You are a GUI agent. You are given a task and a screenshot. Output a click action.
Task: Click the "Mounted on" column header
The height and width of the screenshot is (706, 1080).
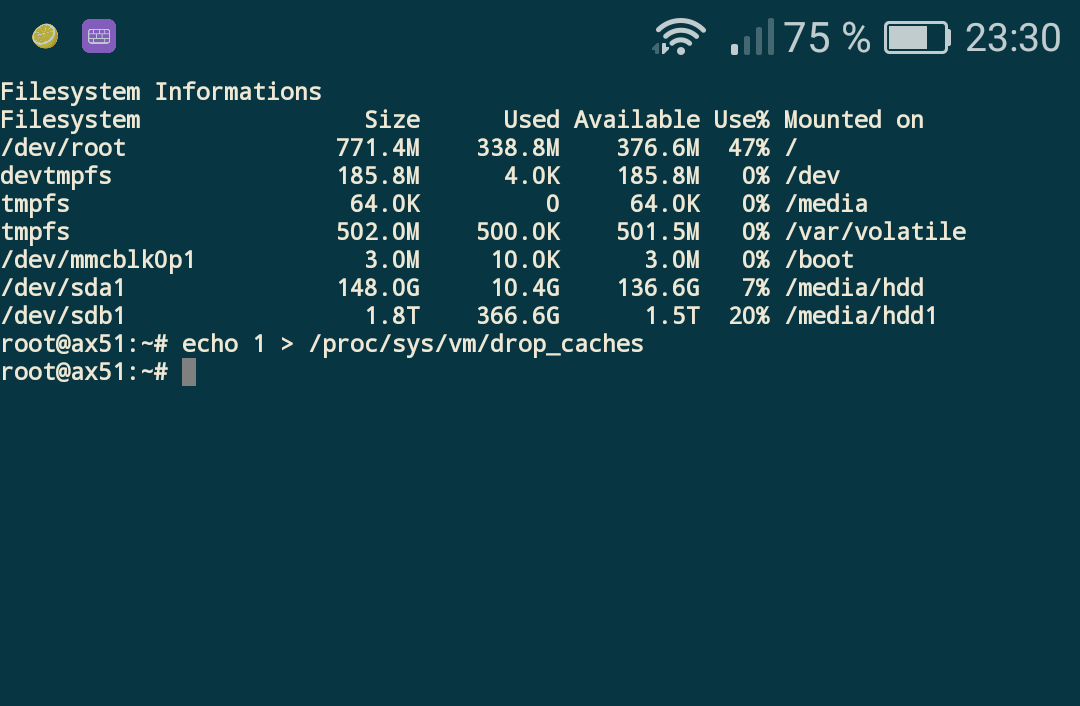853,120
